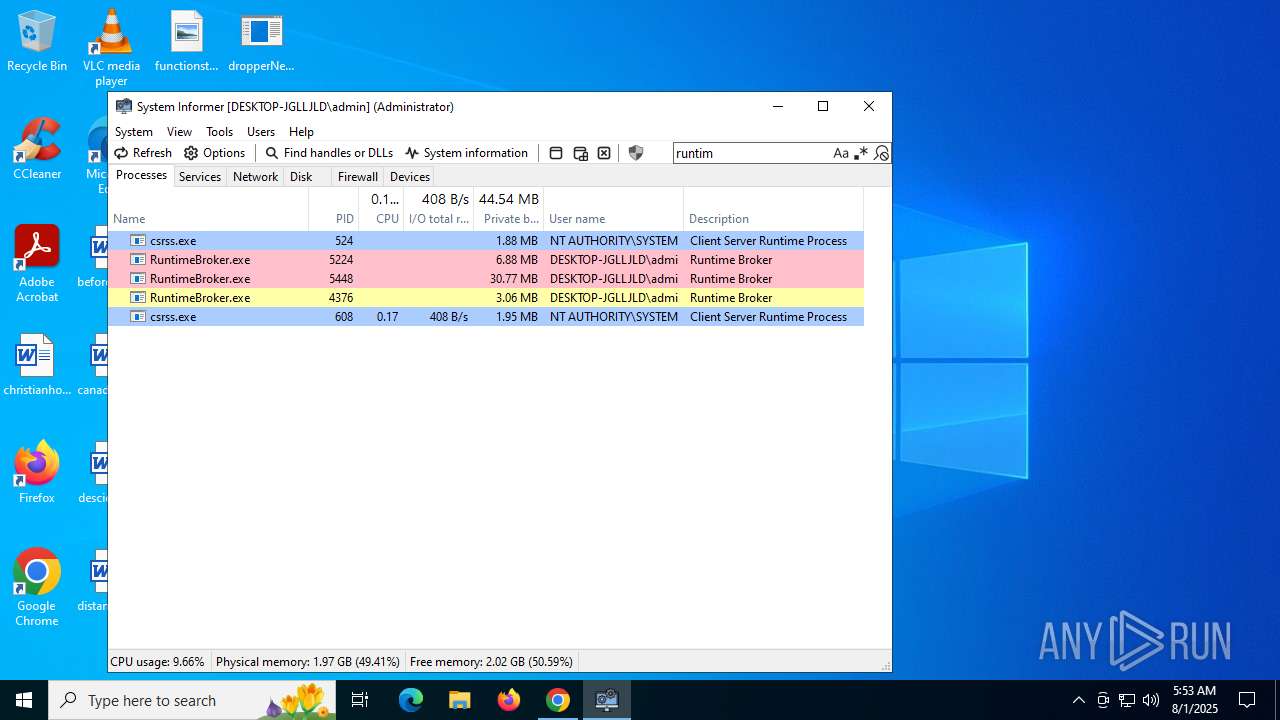Open Chrome from taskbar
This screenshot has width=1280, height=720.
558,700
